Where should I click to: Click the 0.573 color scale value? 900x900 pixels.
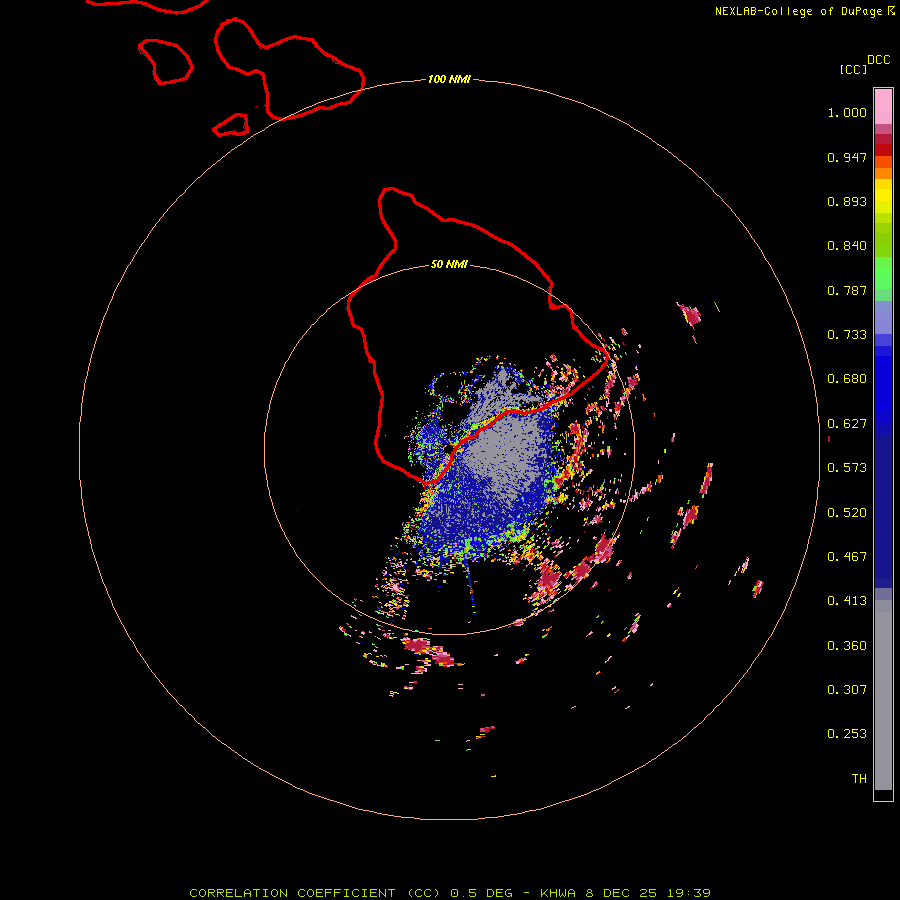847,468
